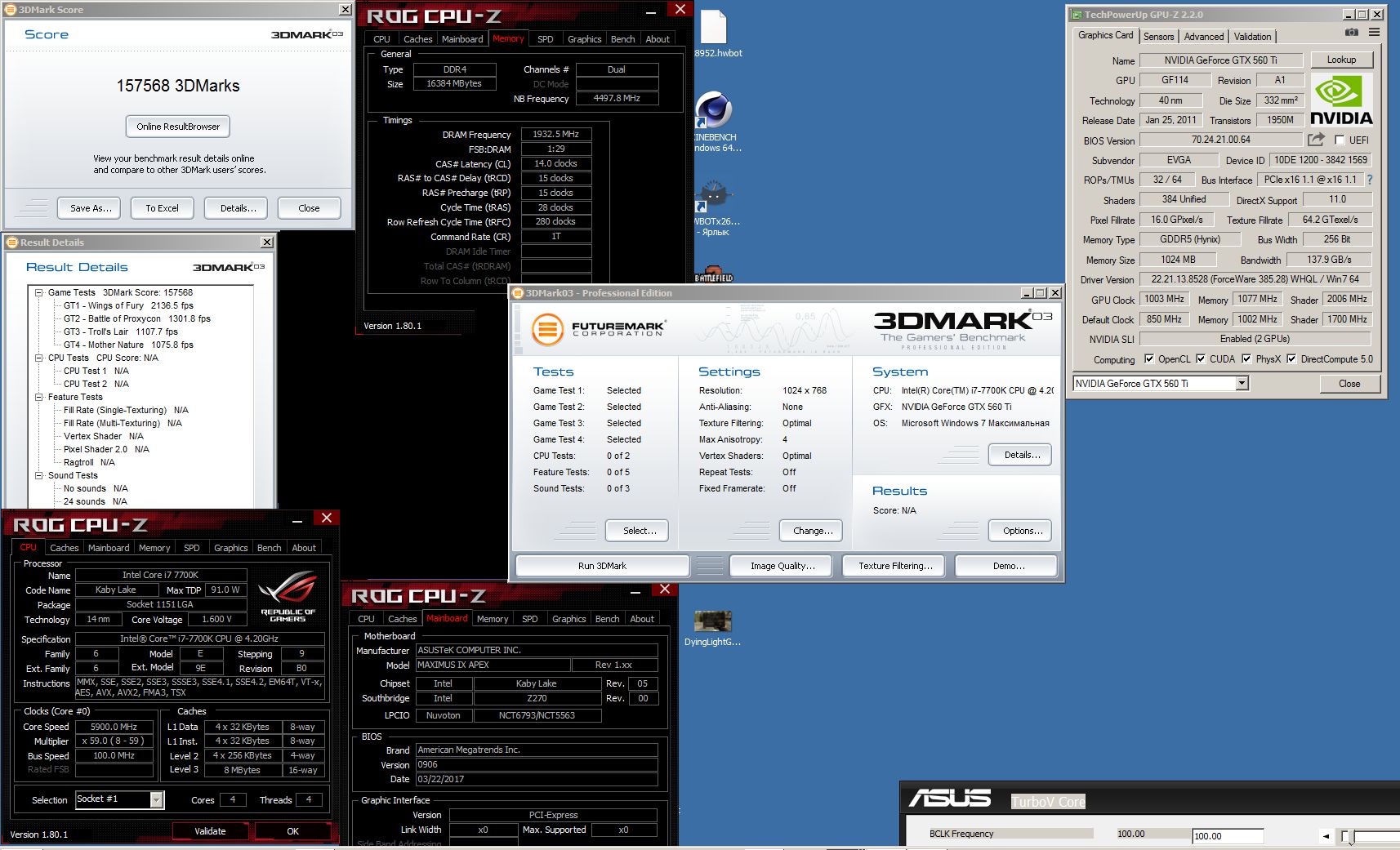Click the Image Quality button

pyautogui.click(x=782, y=566)
